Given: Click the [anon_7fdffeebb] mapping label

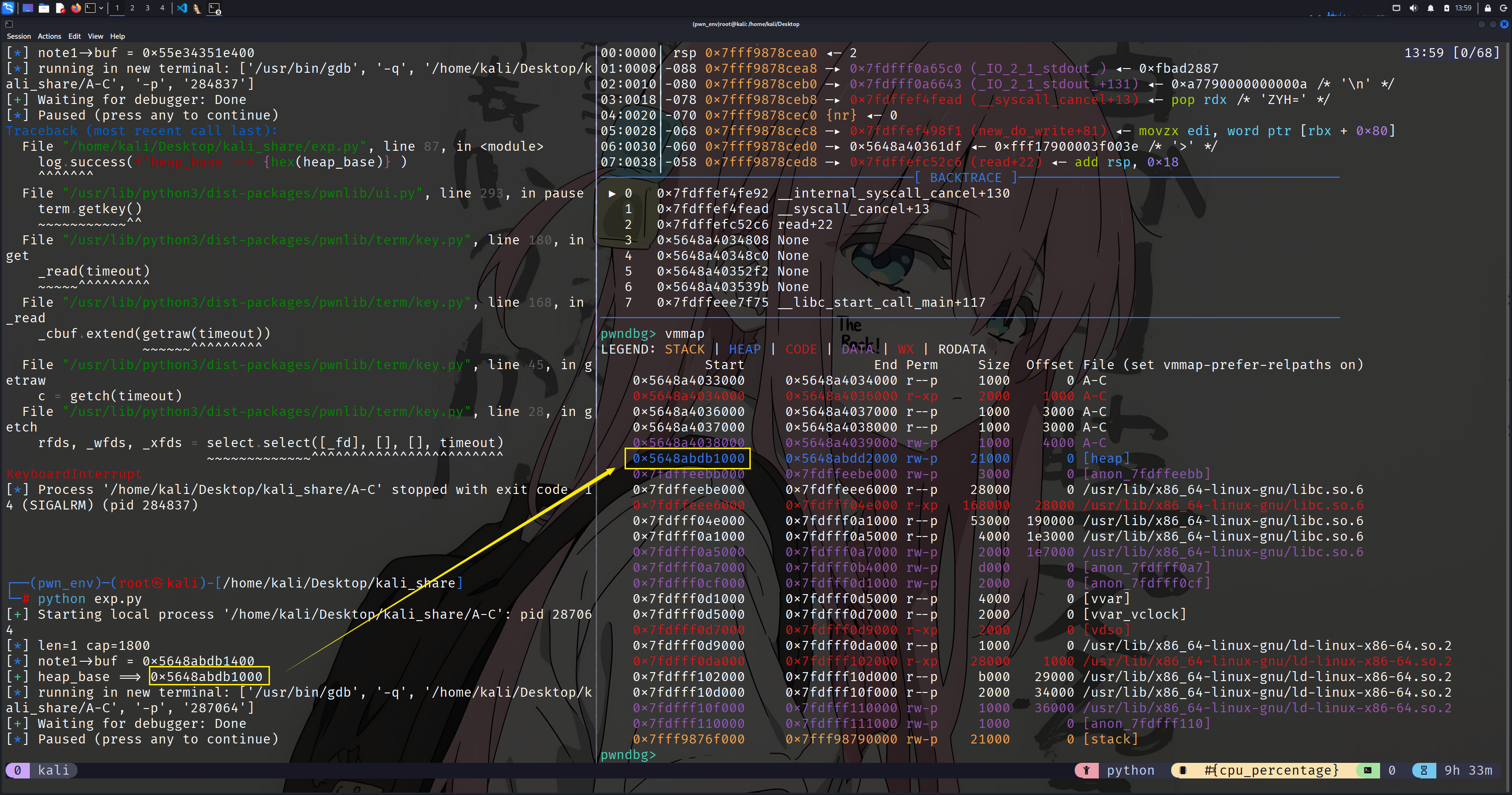Looking at the screenshot, I should point(1147,474).
